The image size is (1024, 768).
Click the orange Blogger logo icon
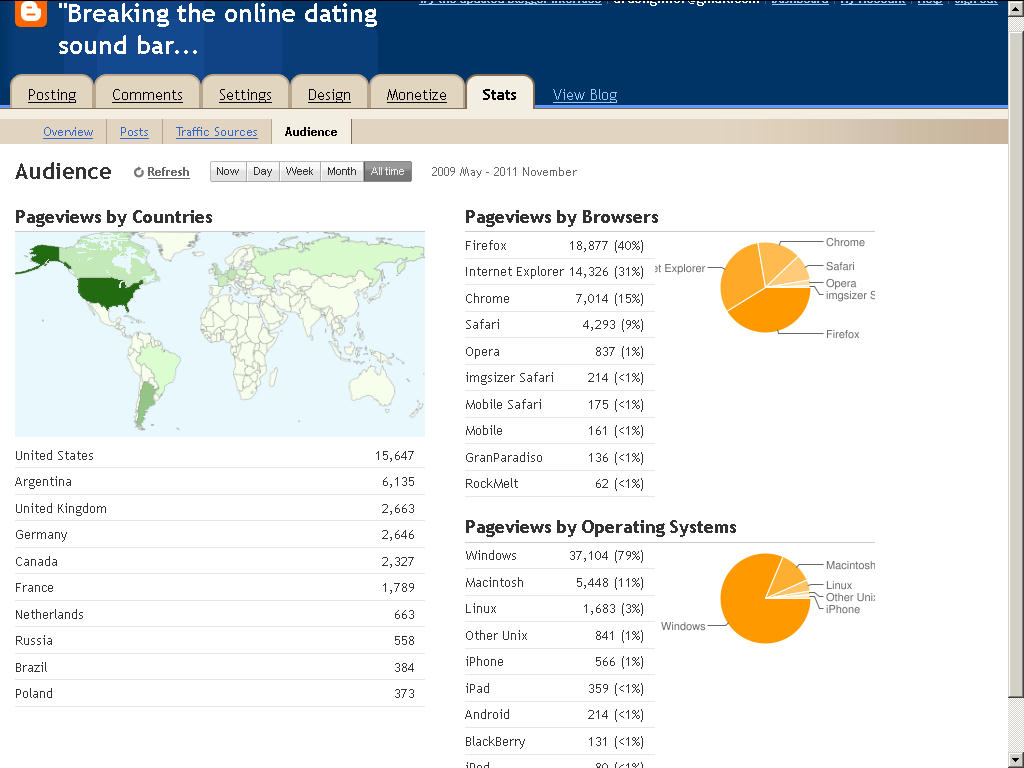[x=31, y=13]
